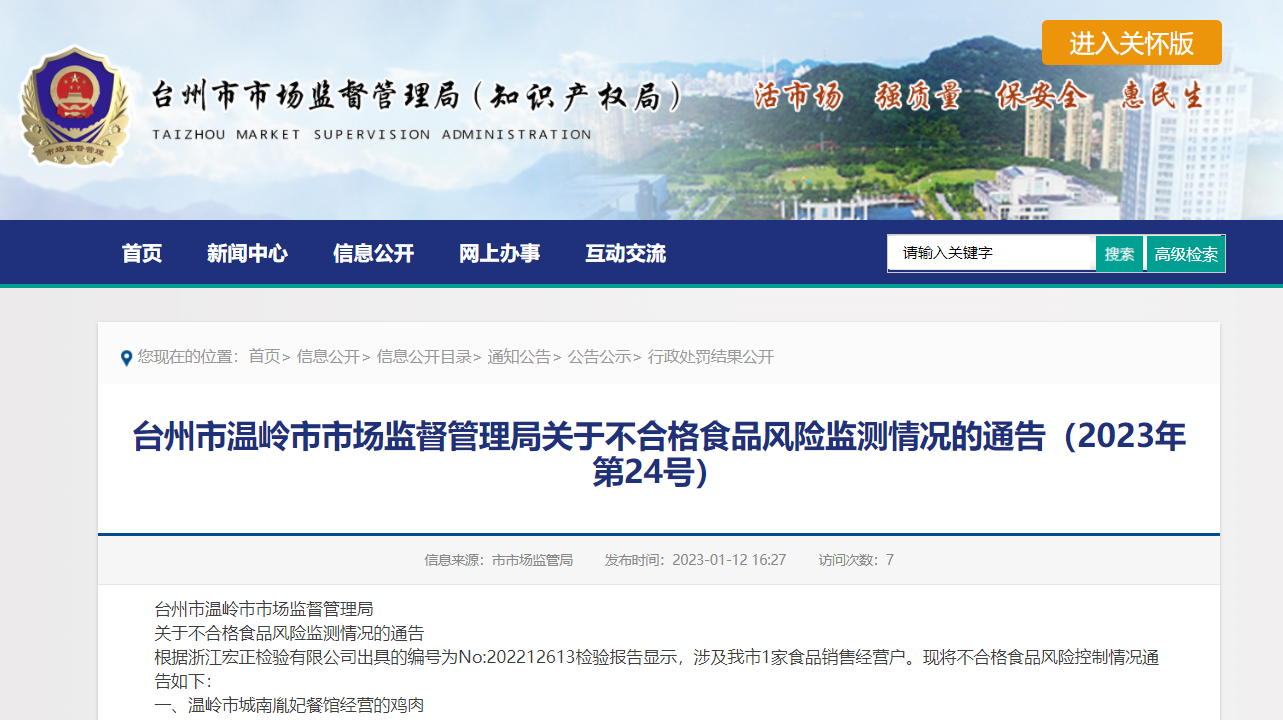Click the article title heading
The height and width of the screenshot is (720, 1283).
click(659, 455)
